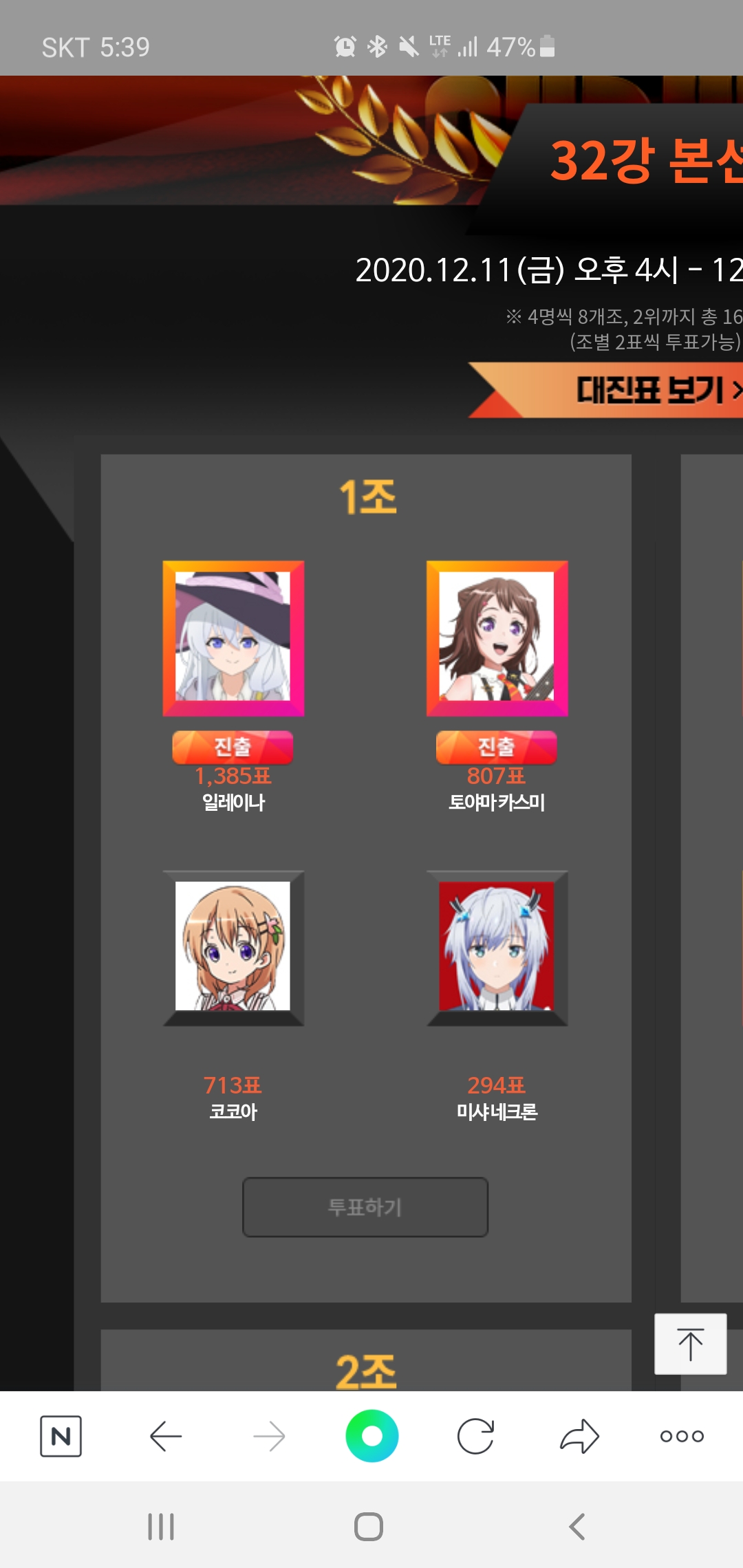Jump to top with up-arrow button
The width and height of the screenshot is (743, 1568).
(690, 1344)
